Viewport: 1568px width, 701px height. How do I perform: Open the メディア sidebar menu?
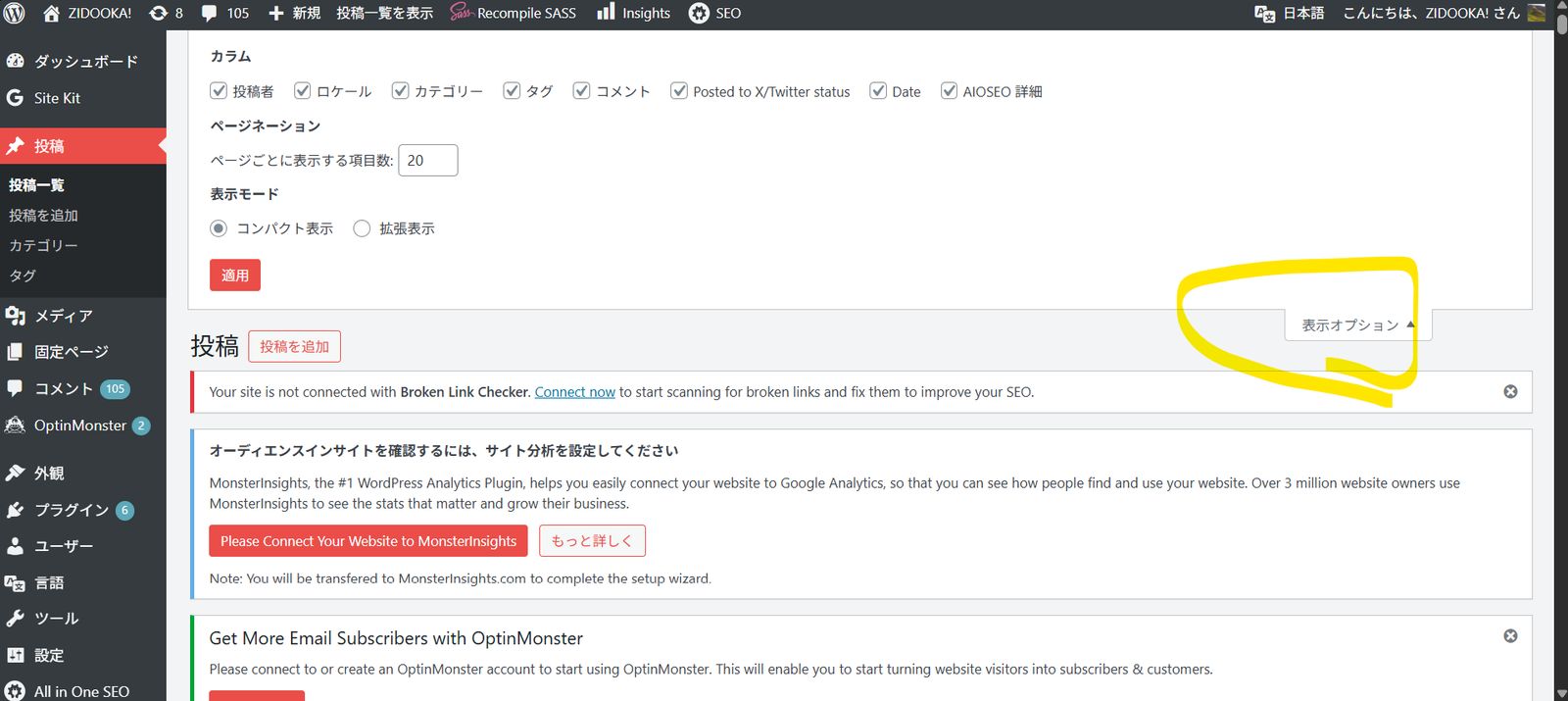[x=63, y=316]
